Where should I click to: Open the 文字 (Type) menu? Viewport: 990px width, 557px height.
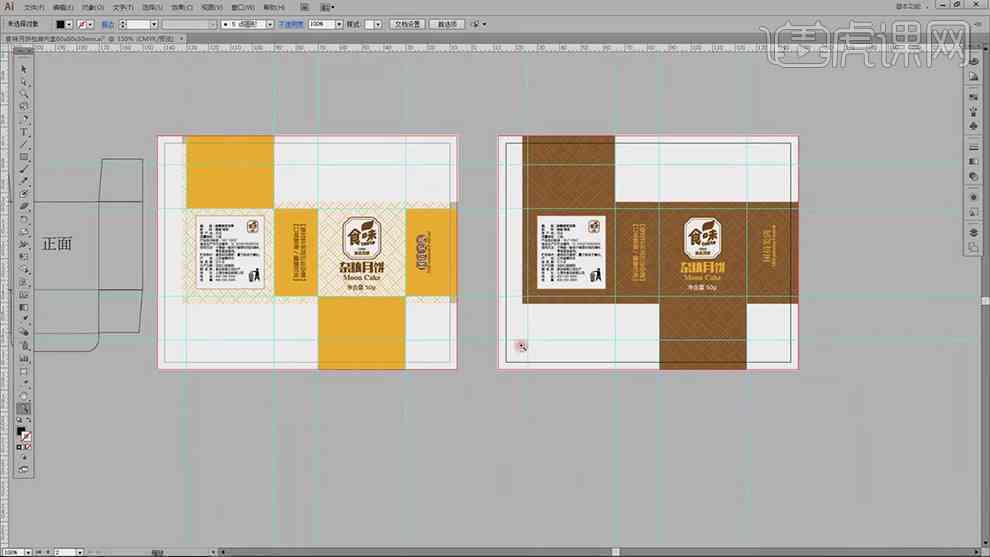[123, 7]
